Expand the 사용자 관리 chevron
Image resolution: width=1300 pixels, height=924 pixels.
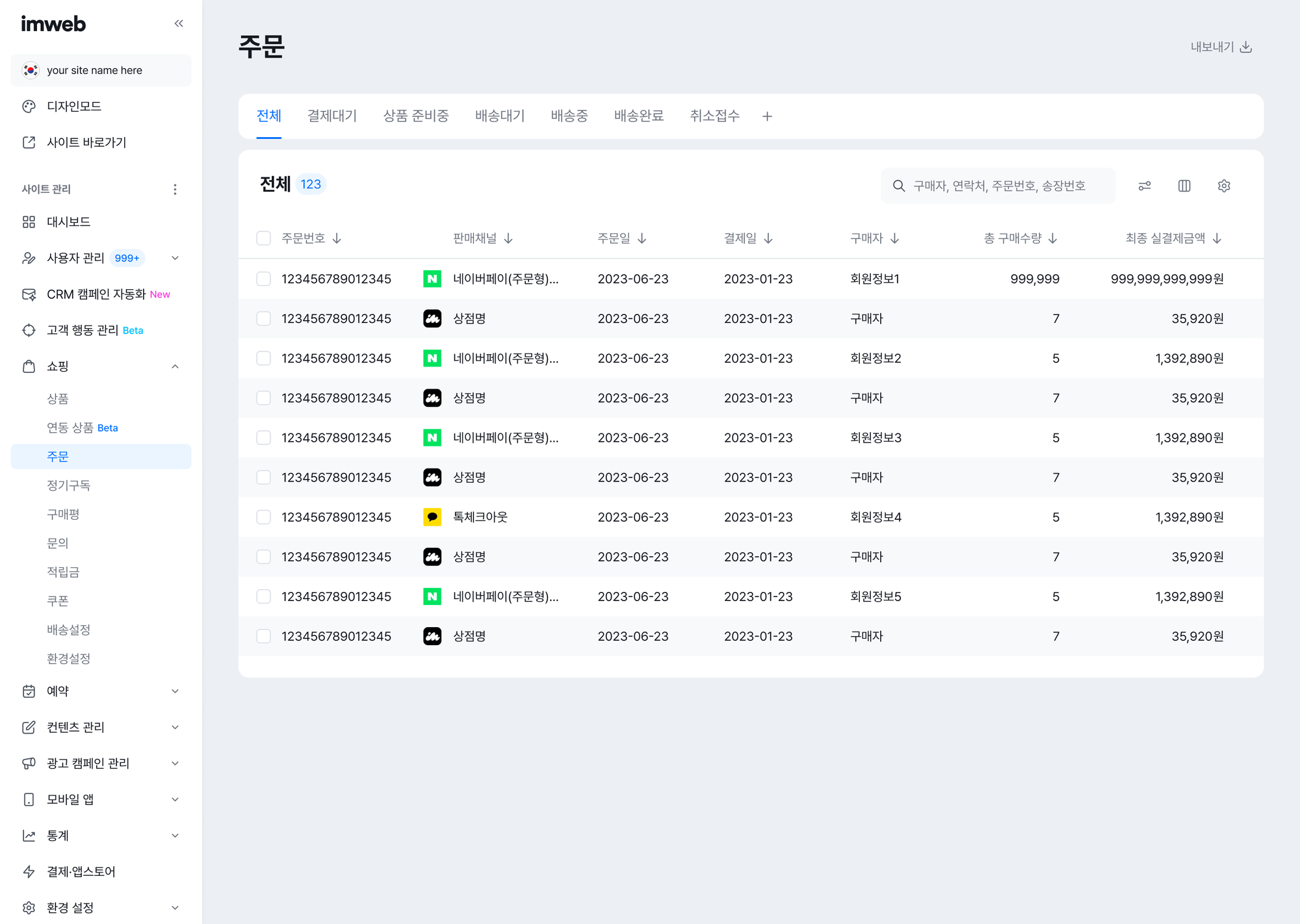click(x=175, y=258)
